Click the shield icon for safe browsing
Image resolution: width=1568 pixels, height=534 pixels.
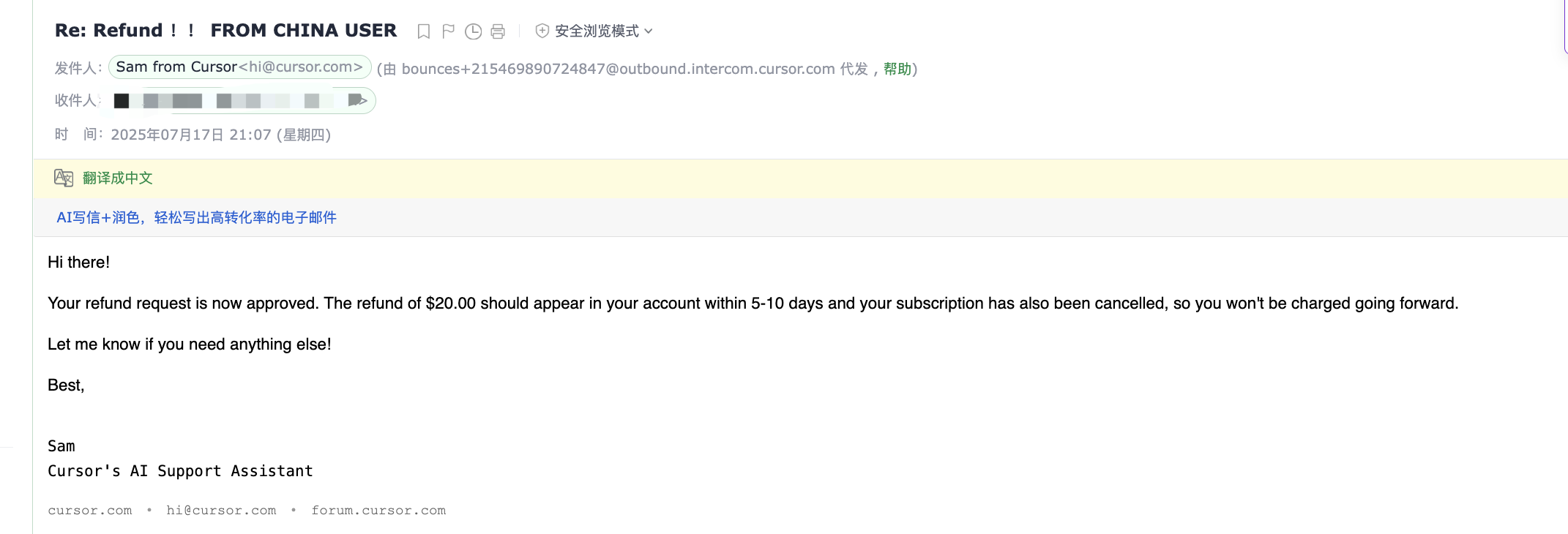(542, 31)
